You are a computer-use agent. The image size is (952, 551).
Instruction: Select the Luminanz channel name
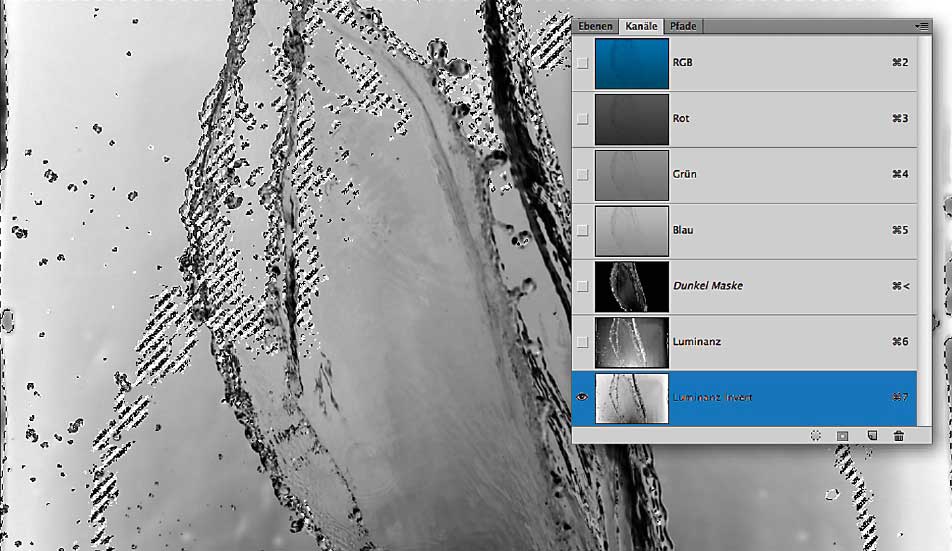(696, 342)
